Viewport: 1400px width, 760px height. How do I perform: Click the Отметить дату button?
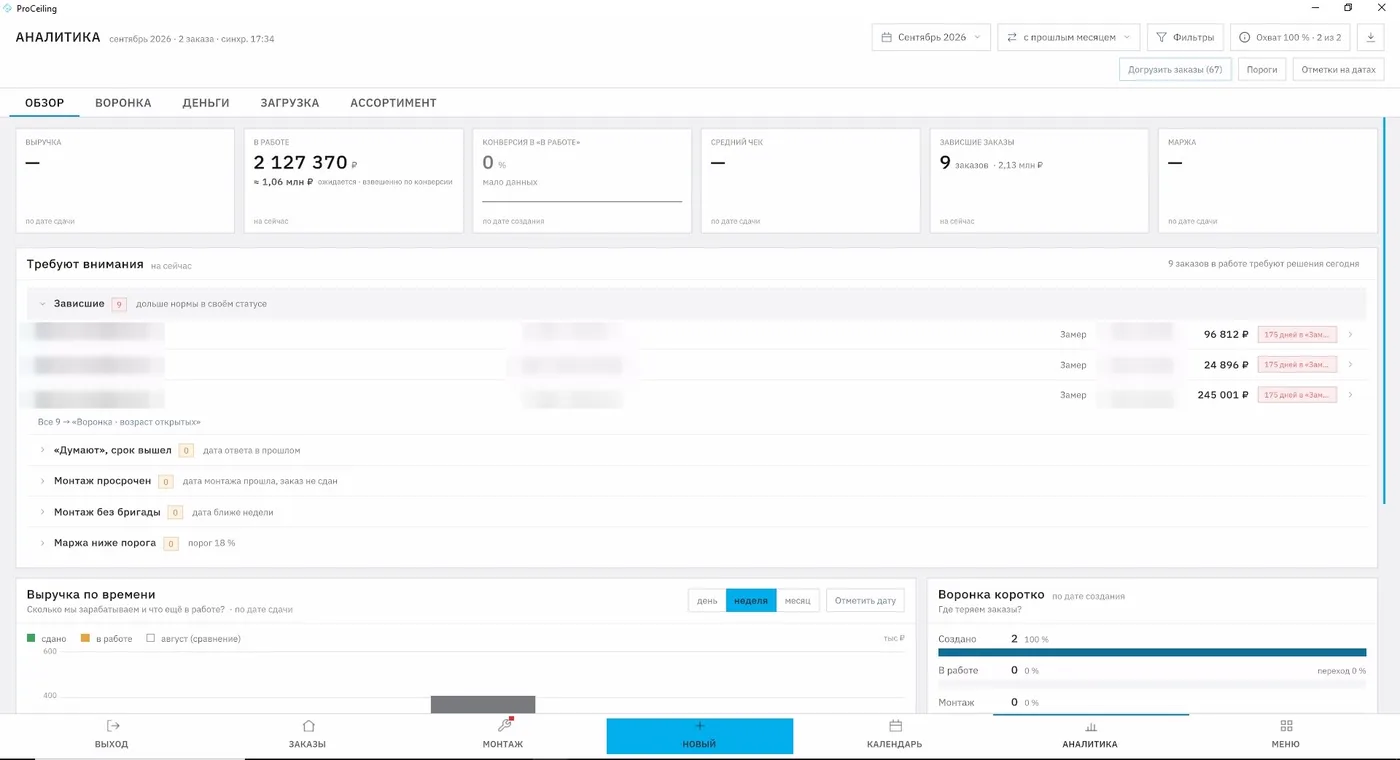pyautogui.click(x=866, y=600)
